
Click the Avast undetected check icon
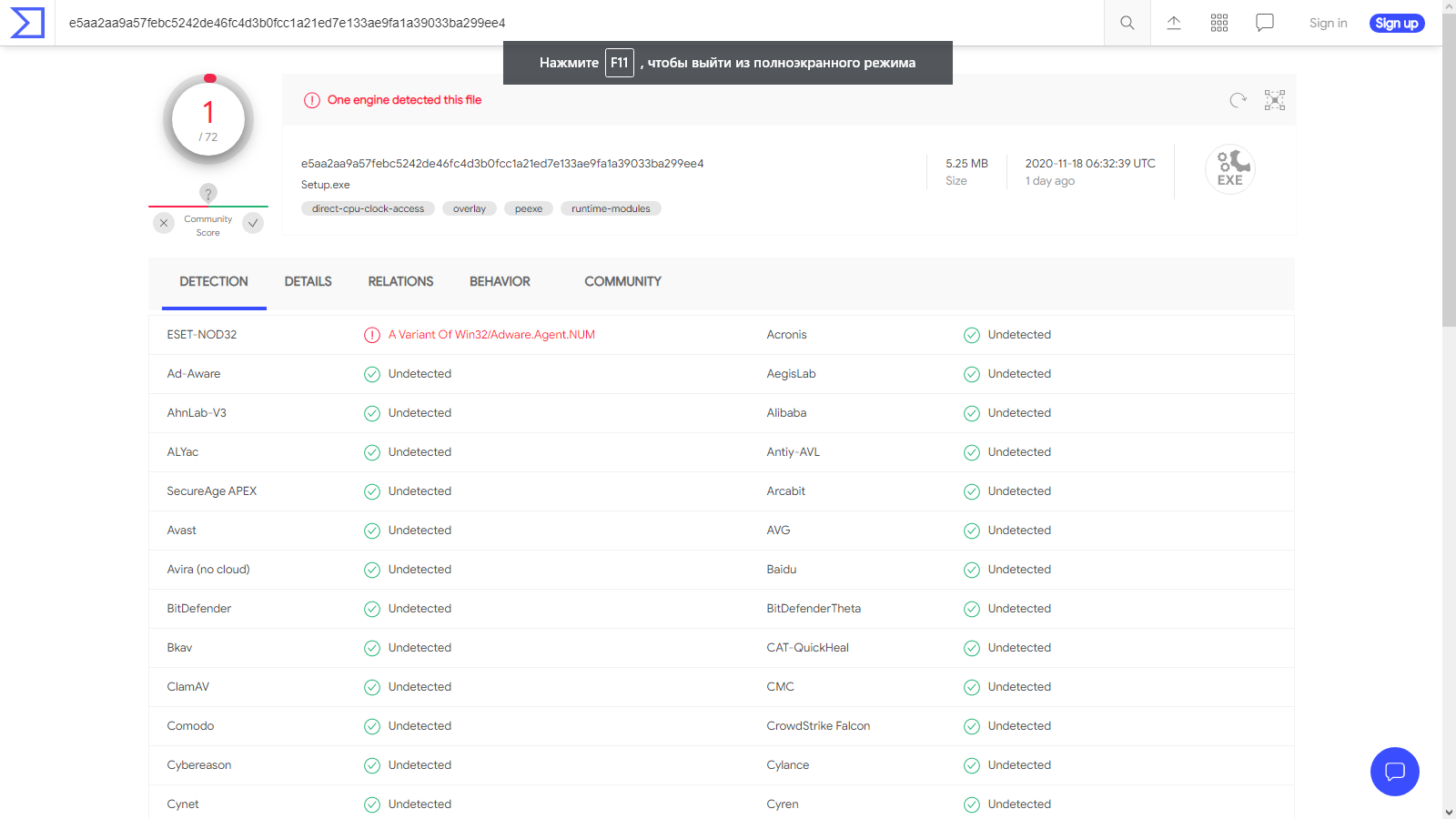372,531
